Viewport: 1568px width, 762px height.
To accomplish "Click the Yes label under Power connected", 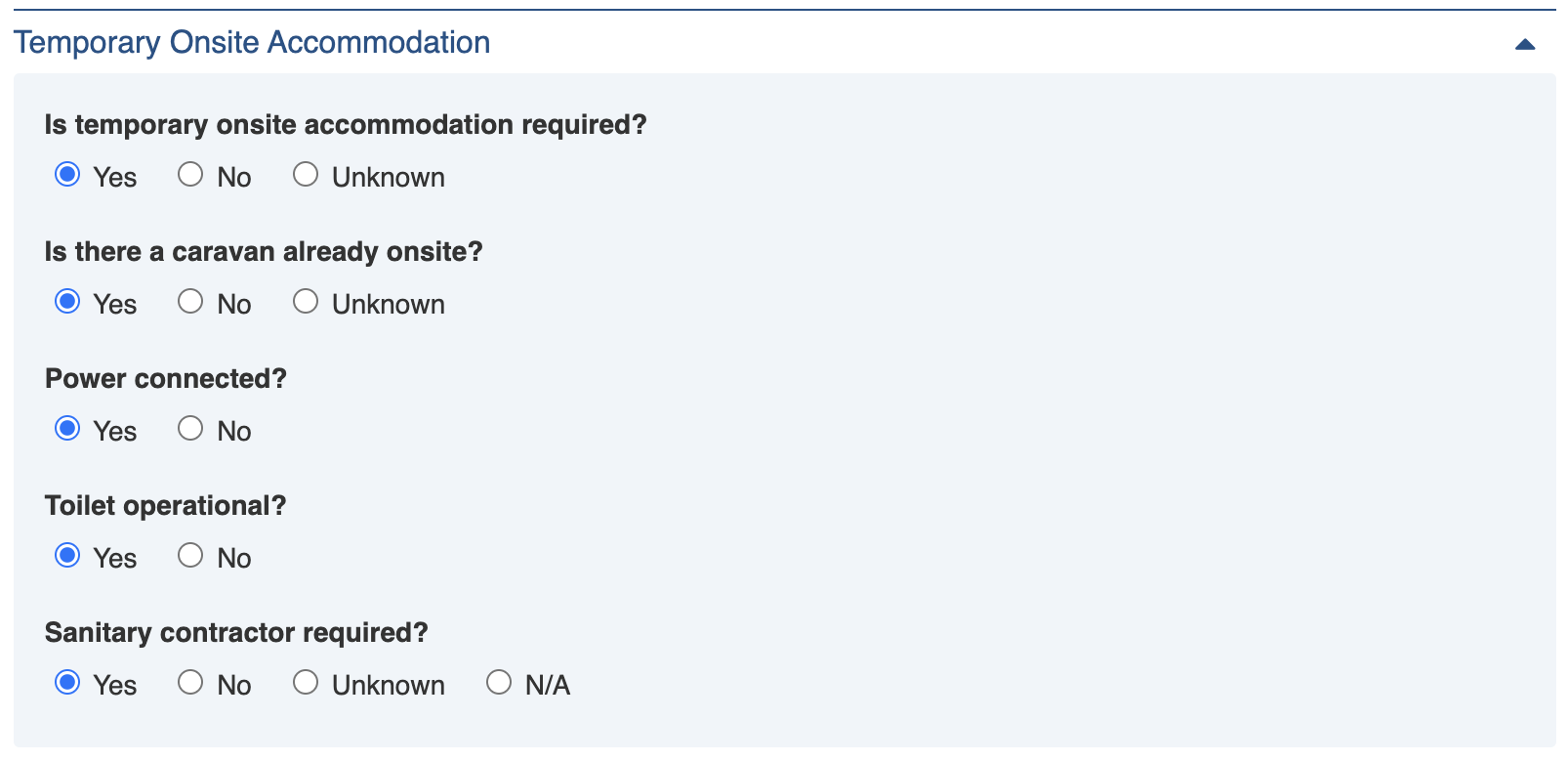I will pos(115,432).
